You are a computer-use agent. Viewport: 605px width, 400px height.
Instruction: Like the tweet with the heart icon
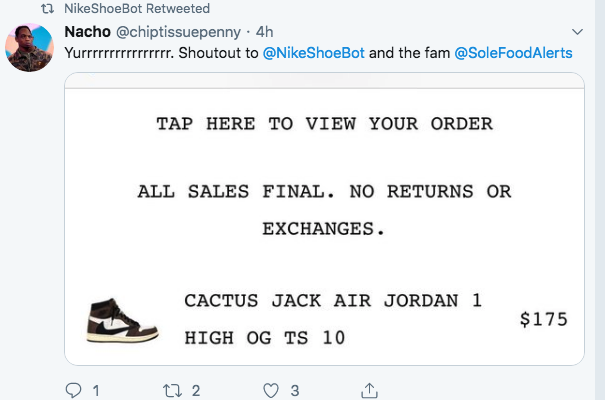pyautogui.click(x=270, y=390)
